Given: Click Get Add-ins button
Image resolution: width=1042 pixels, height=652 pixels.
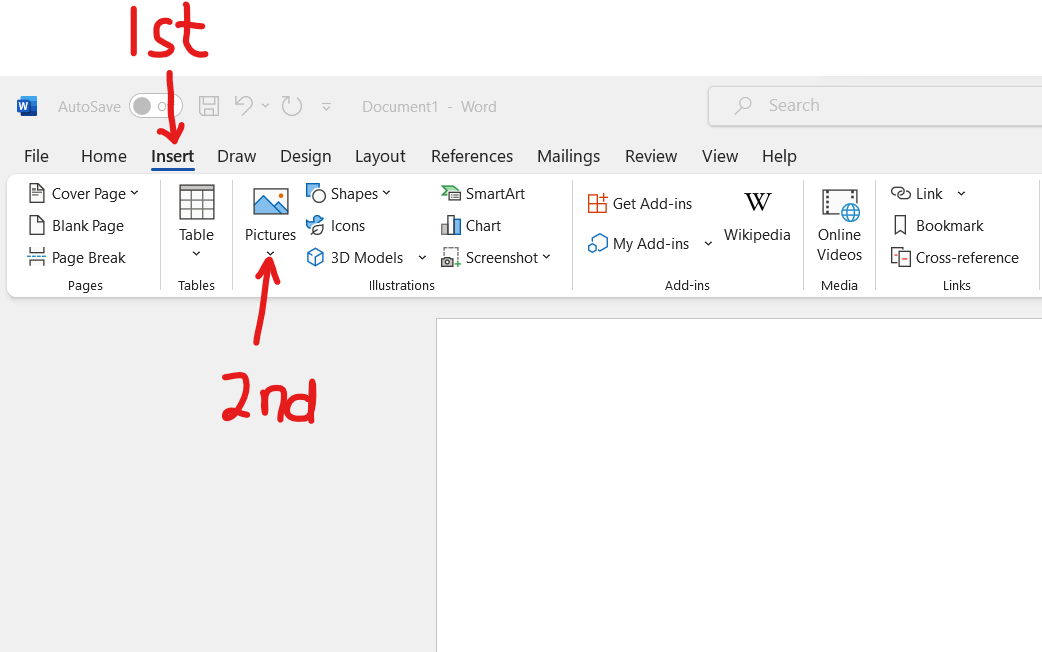Looking at the screenshot, I should 640,204.
